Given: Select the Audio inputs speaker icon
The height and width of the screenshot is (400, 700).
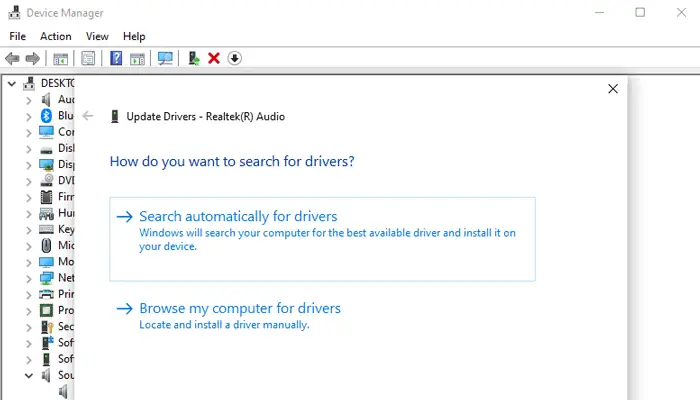Looking at the screenshot, I should (46, 100).
